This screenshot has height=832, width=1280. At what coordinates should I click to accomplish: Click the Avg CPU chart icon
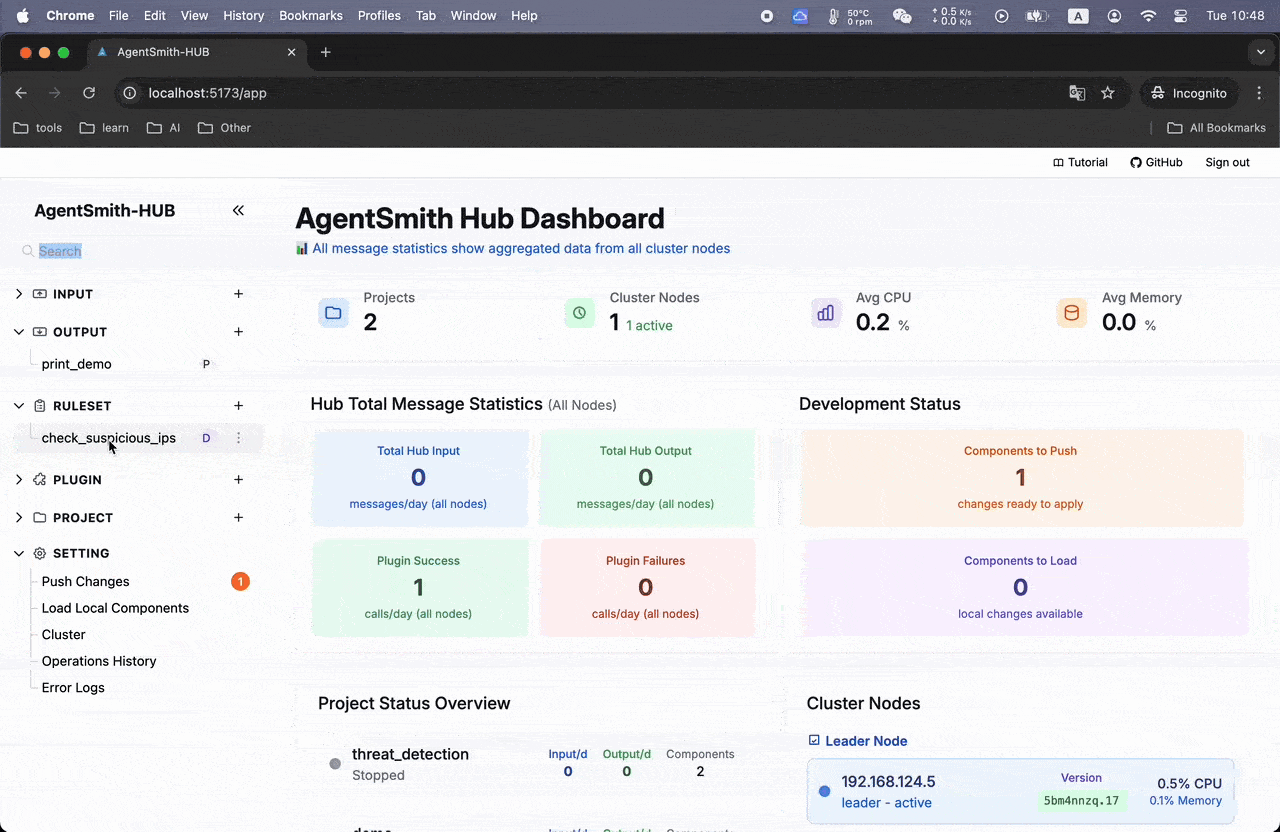pyautogui.click(x=825, y=313)
